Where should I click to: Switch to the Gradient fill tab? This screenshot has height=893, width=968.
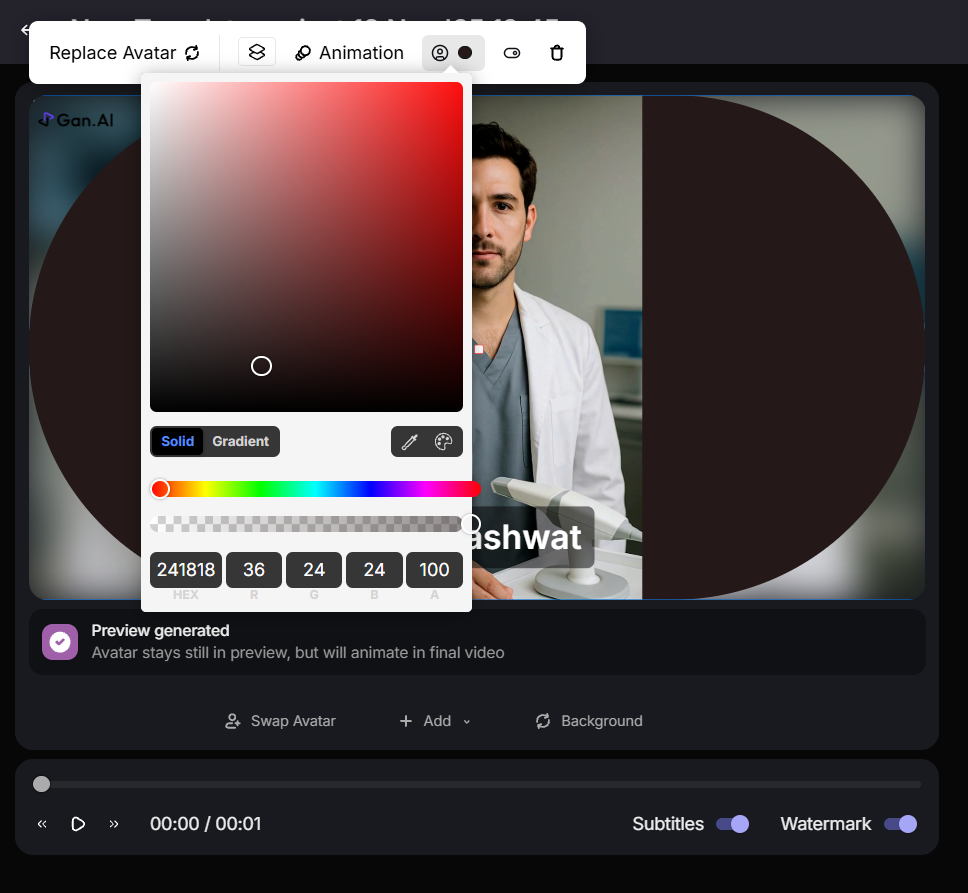click(240, 441)
